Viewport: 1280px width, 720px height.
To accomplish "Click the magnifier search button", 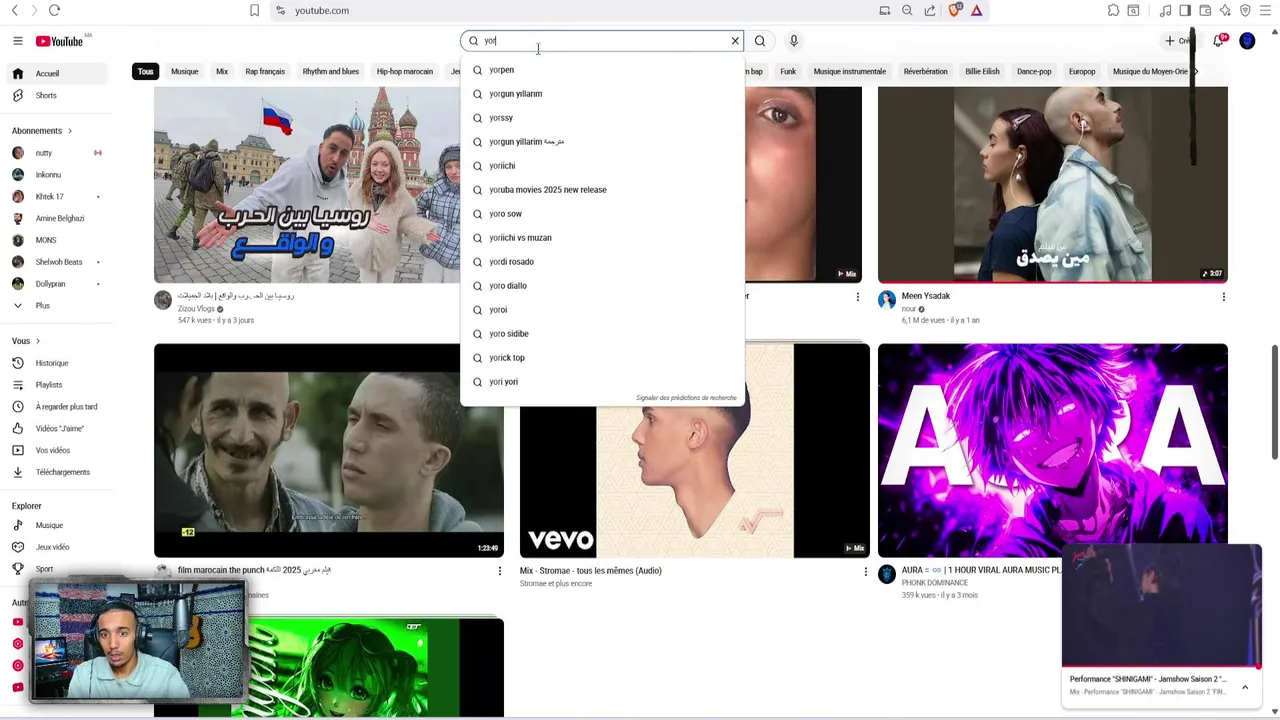I will (x=760, y=41).
